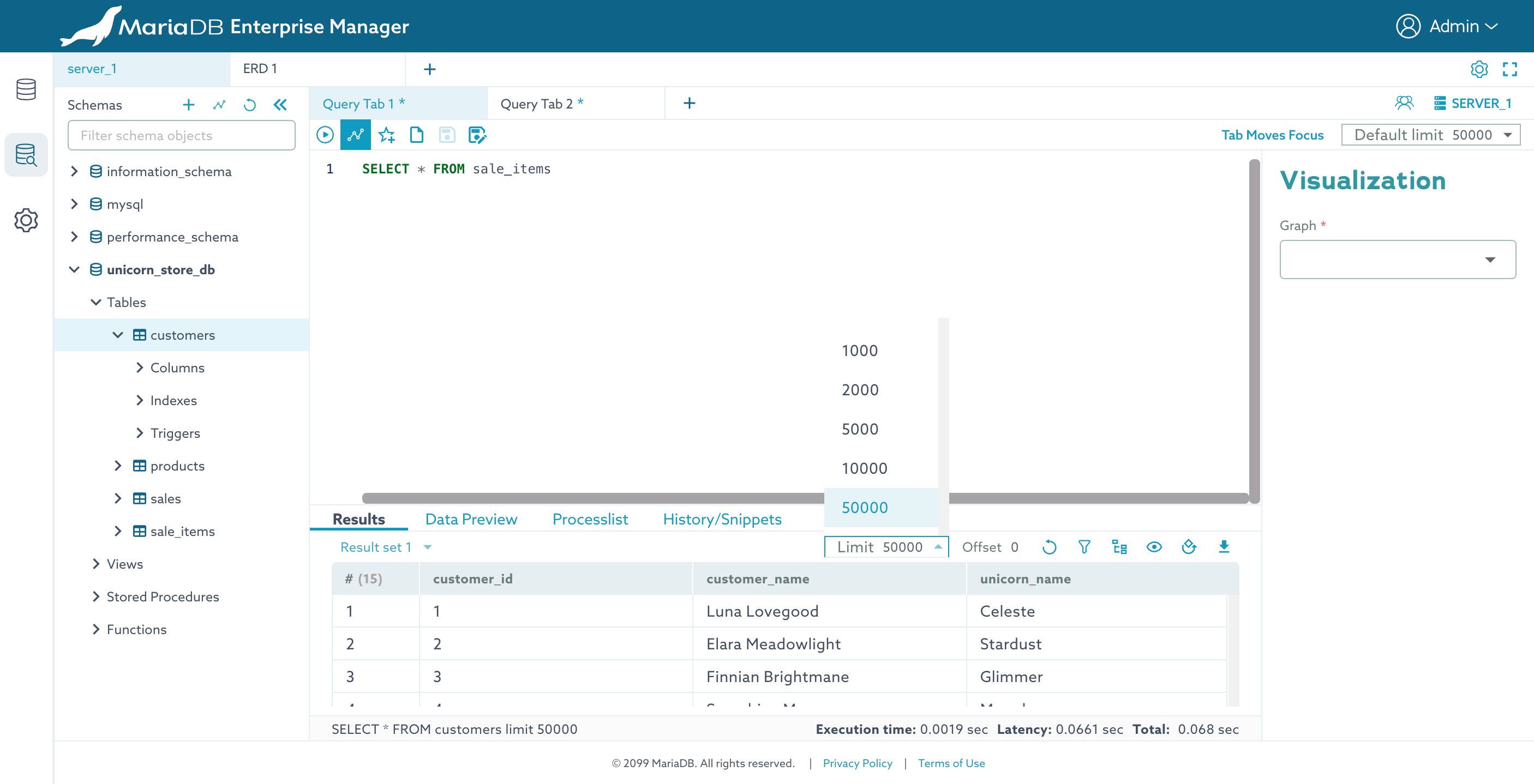Collapse the Schemas sidebar with the double chevron

pyautogui.click(x=280, y=105)
